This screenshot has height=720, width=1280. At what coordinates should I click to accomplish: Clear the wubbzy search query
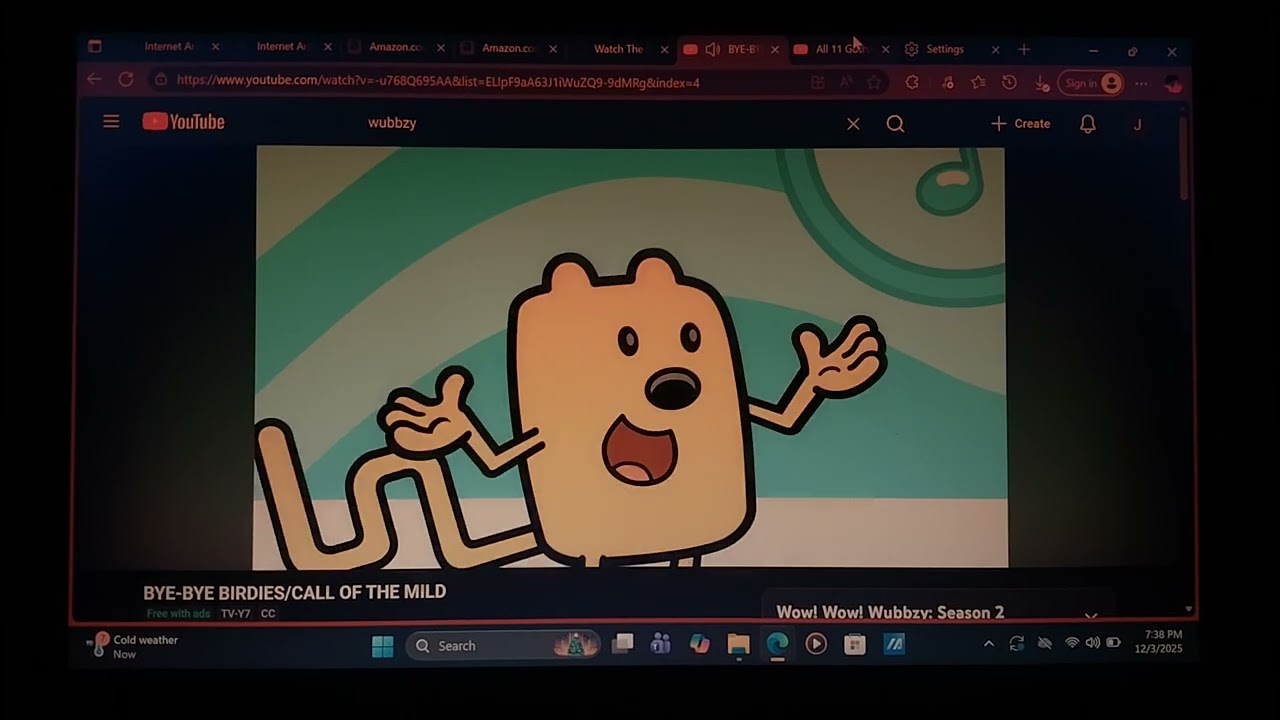pyautogui.click(x=853, y=124)
